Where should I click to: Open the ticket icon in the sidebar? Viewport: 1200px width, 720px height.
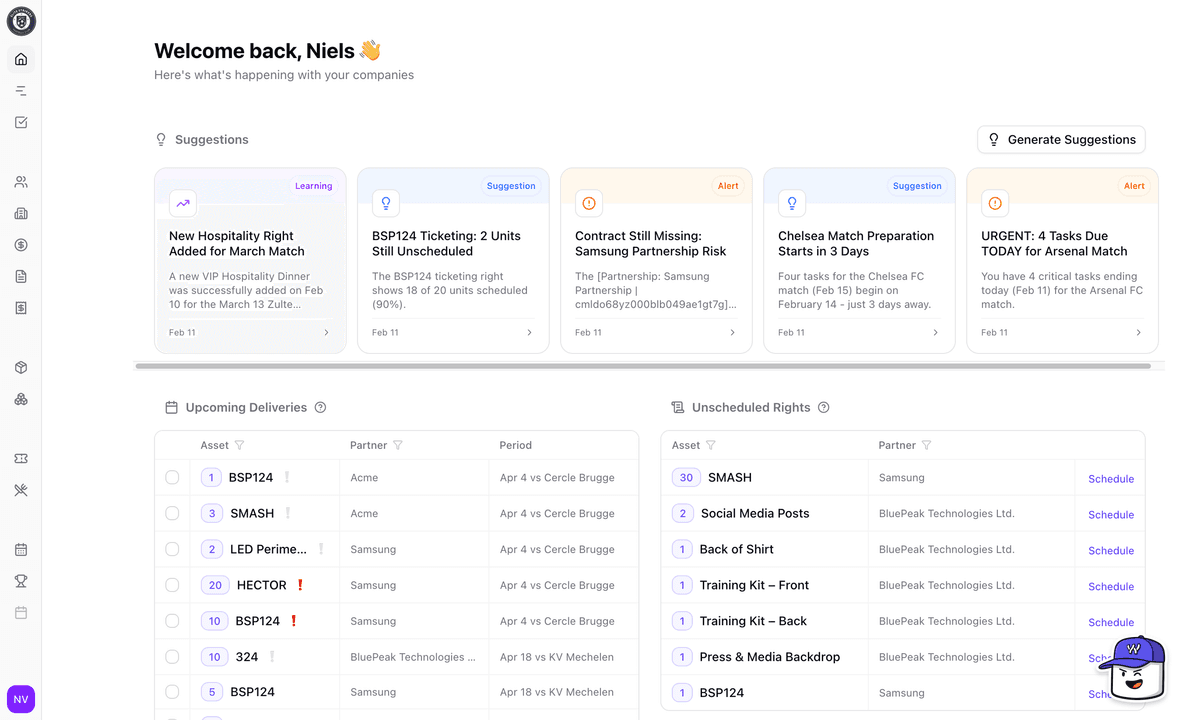point(21,458)
